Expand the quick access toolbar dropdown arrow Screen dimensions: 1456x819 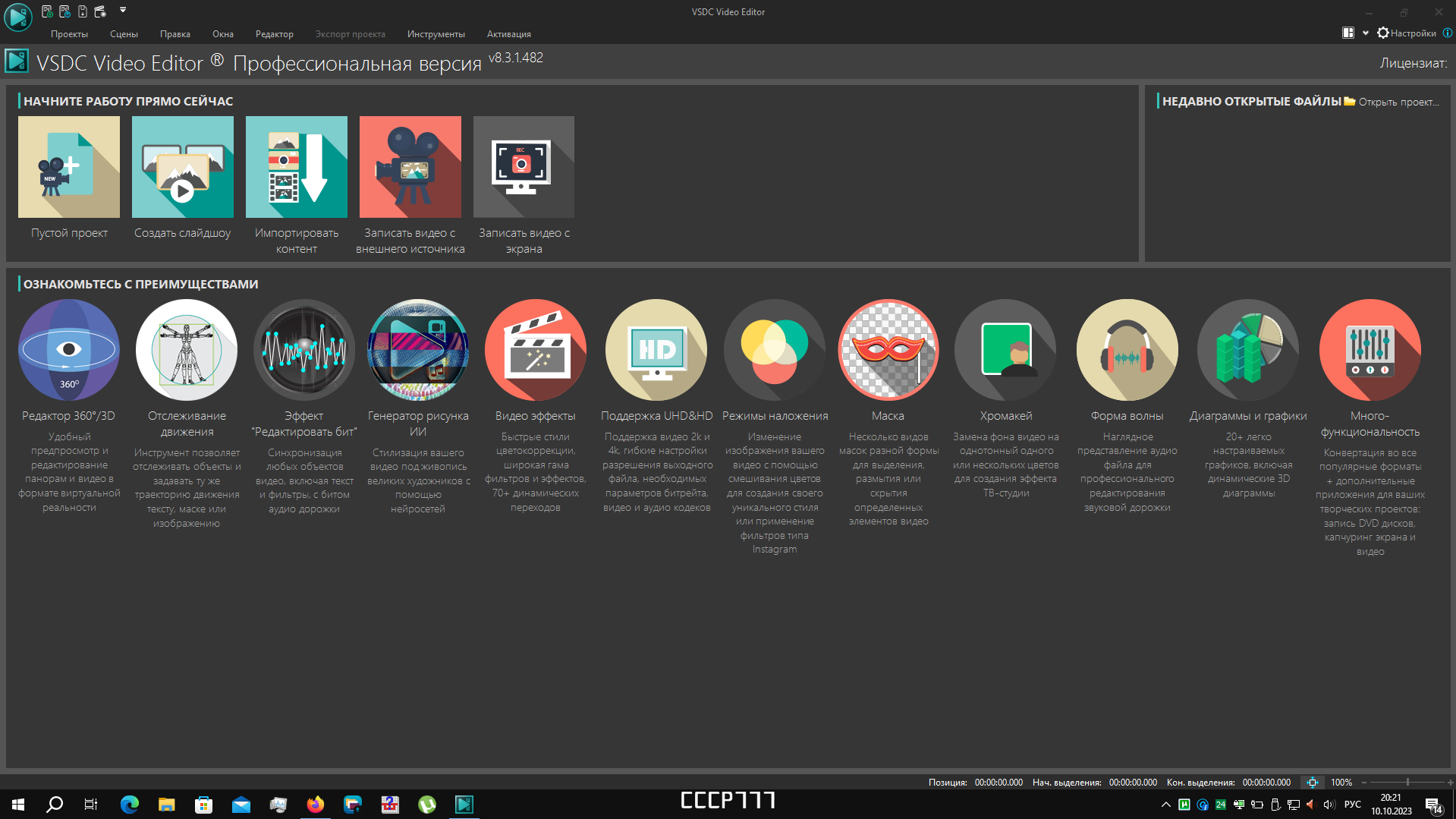123,11
